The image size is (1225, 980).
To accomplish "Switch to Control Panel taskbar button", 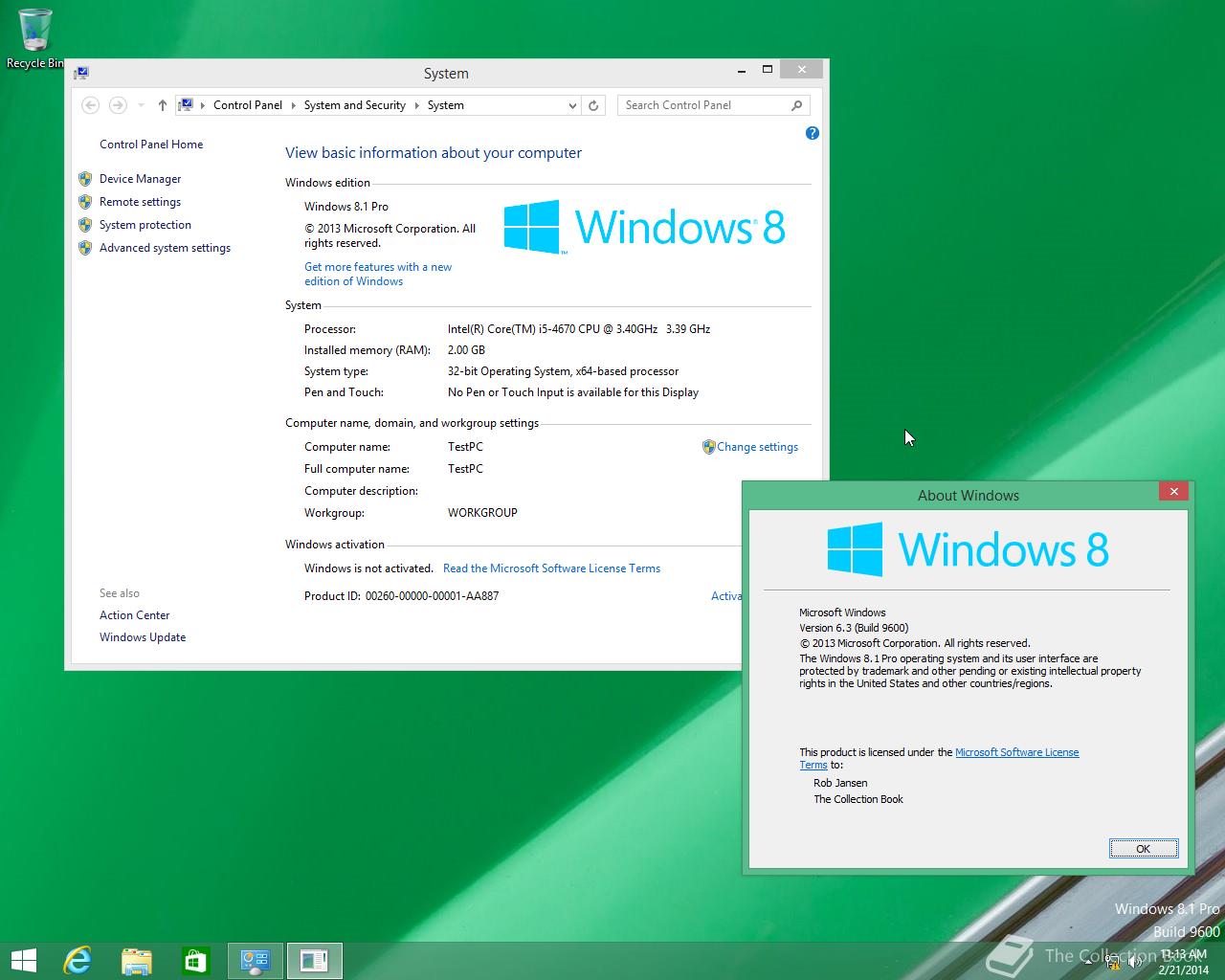I will (255, 960).
